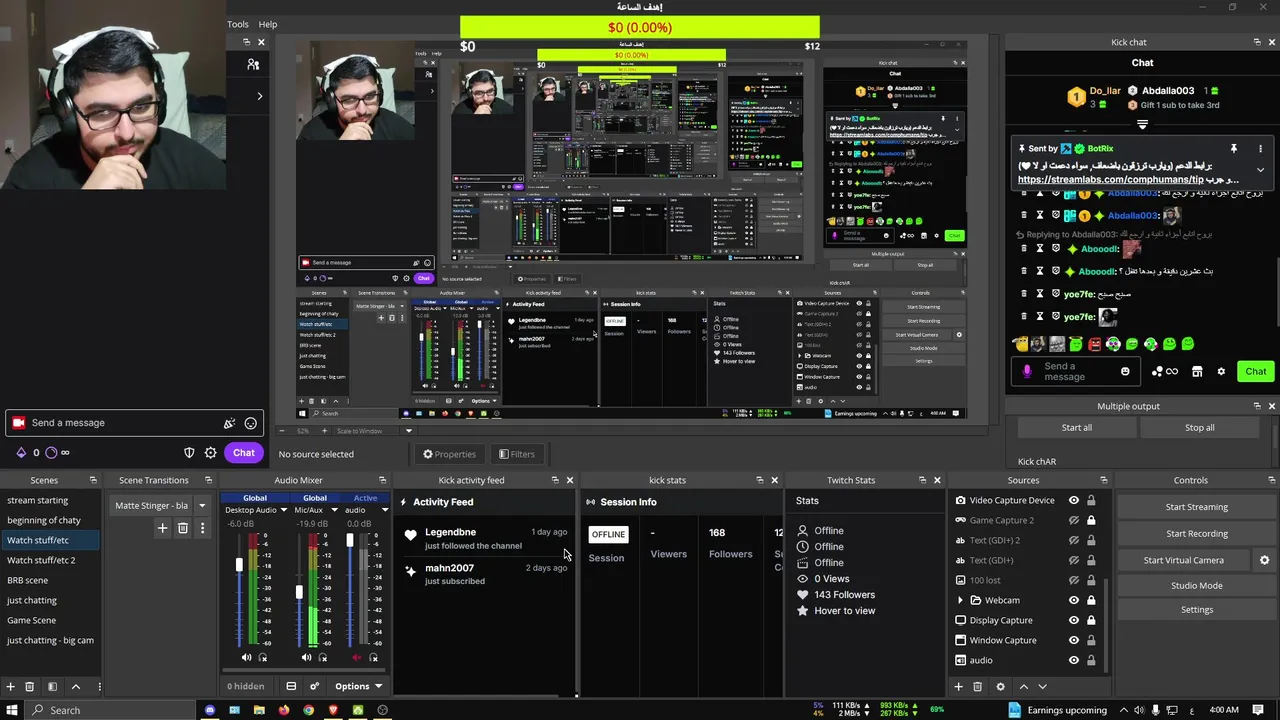Open audio channel dropdown arrow
1280x720 pixels.
pyautogui.click(x=385, y=510)
